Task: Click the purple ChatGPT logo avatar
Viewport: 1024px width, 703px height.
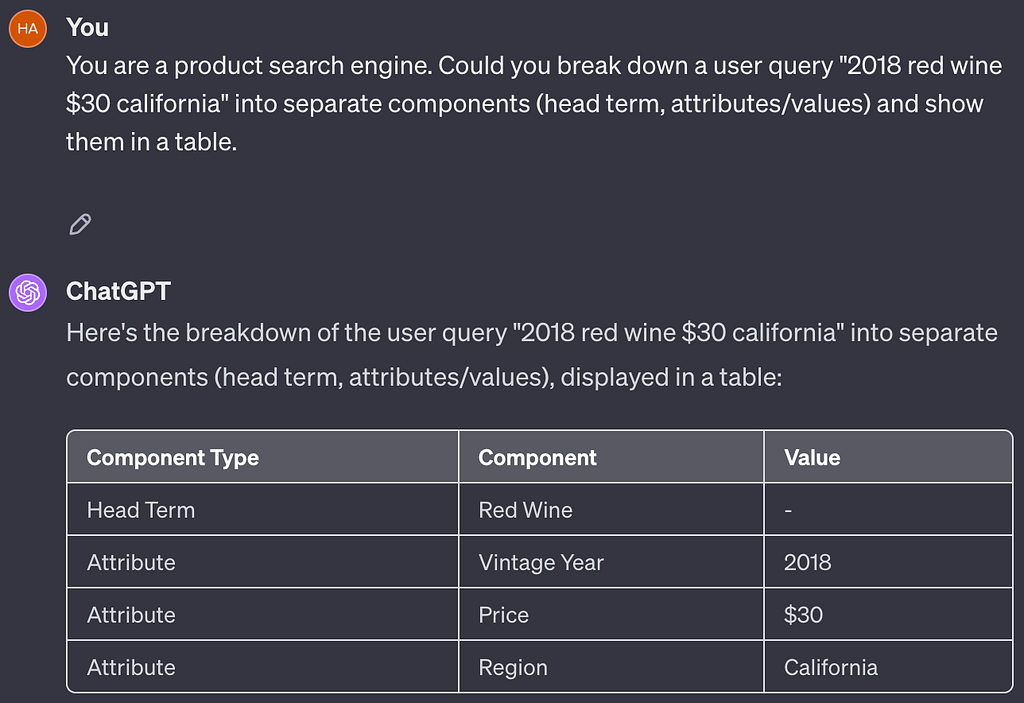Action: coord(27,292)
